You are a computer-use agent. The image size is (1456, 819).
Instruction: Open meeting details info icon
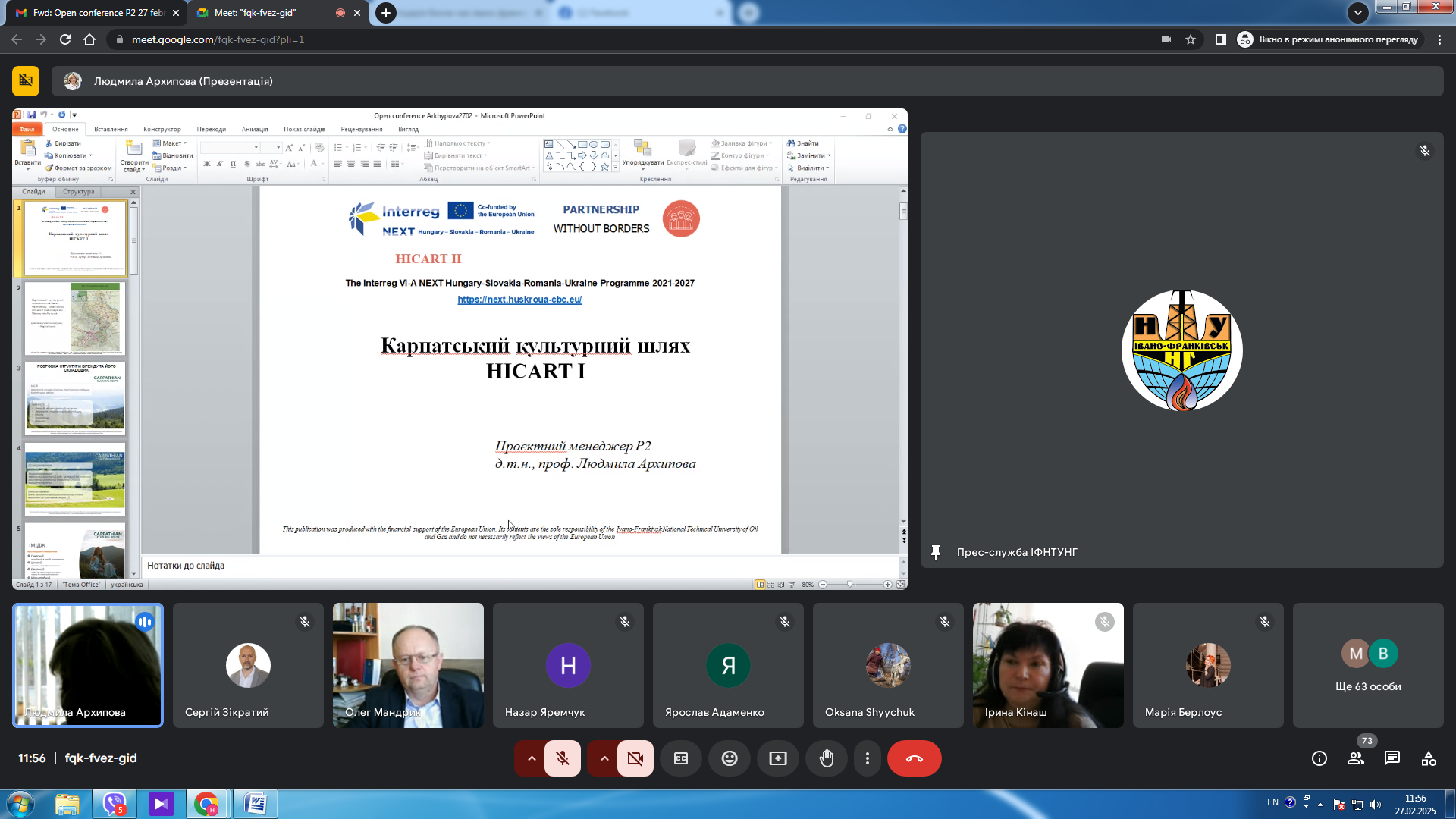pyautogui.click(x=1319, y=758)
